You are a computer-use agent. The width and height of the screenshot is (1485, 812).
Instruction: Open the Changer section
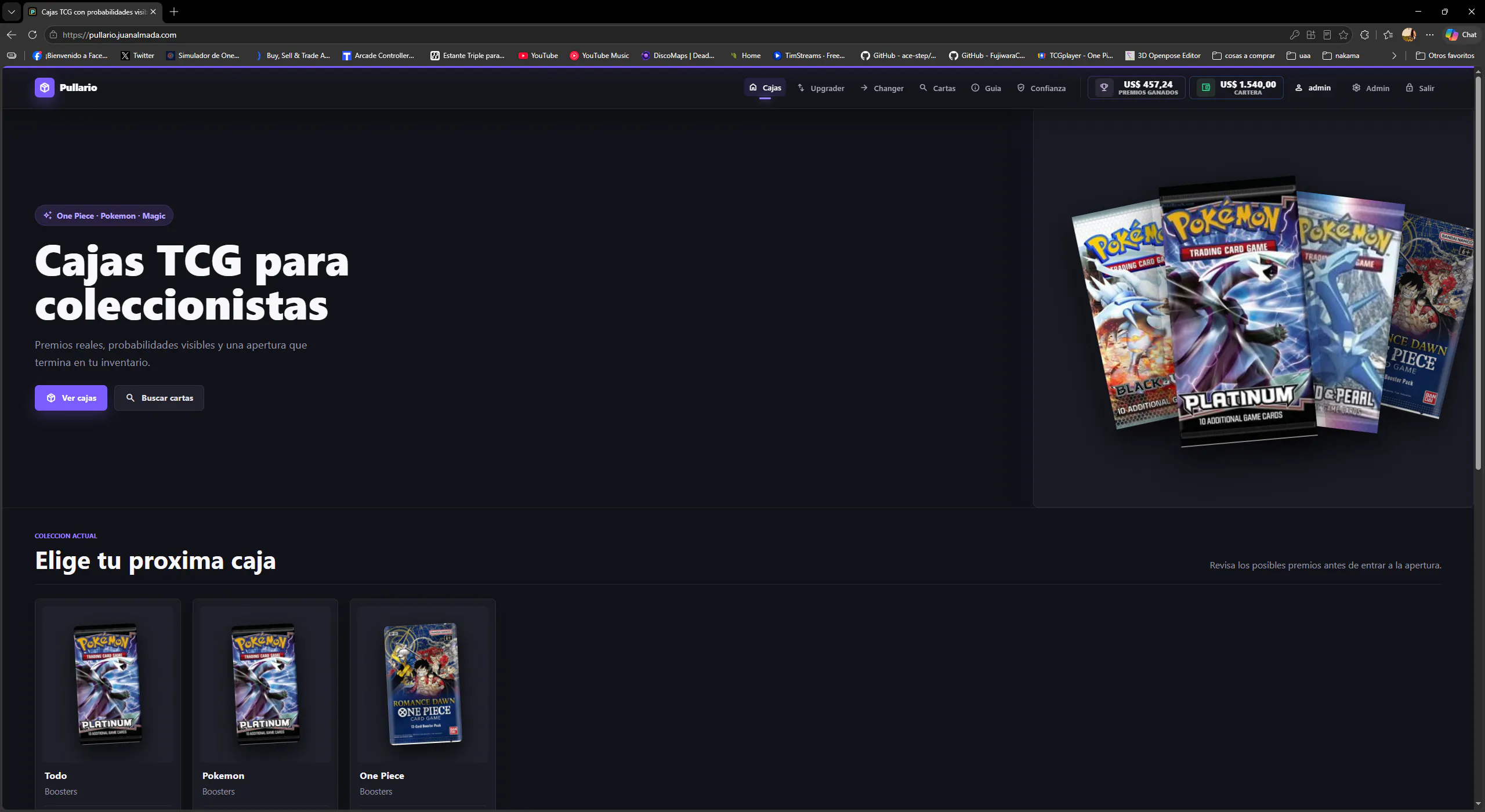click(882, 88)
